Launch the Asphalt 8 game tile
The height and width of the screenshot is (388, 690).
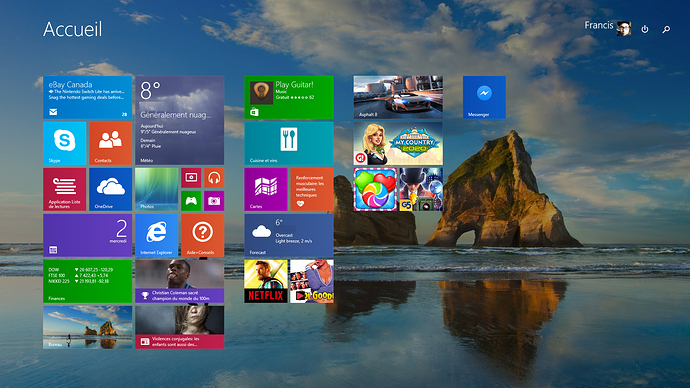coord(398,97)
